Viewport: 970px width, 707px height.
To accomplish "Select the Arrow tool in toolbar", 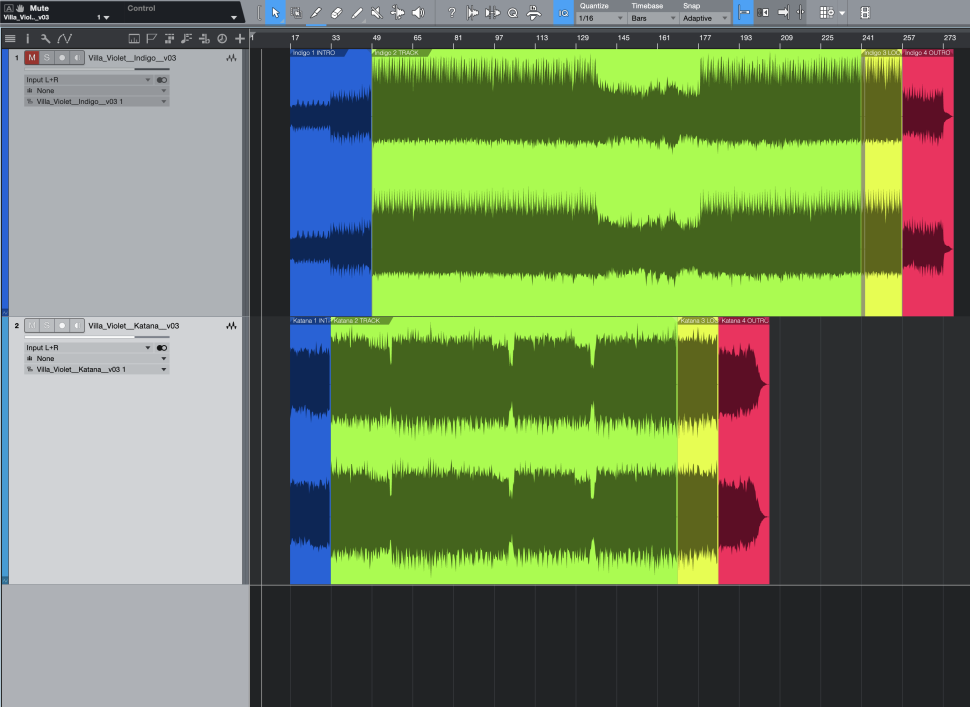I will click(275, 13).
